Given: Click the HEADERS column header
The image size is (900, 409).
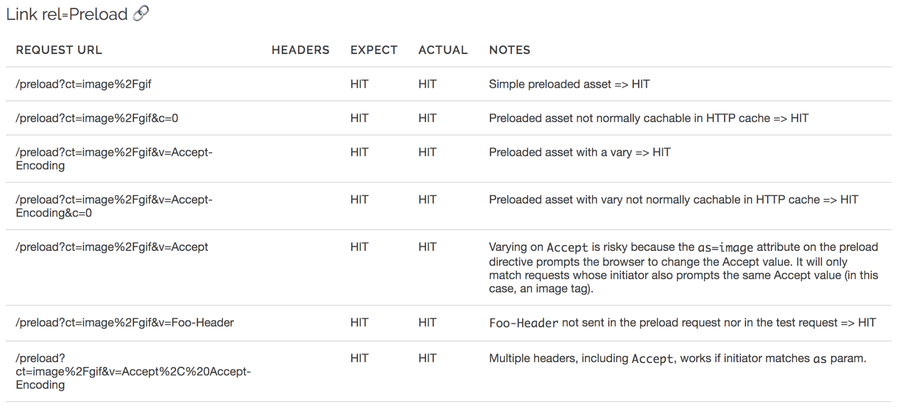Looking at the screenshot, I should click(x=301, y=50).
